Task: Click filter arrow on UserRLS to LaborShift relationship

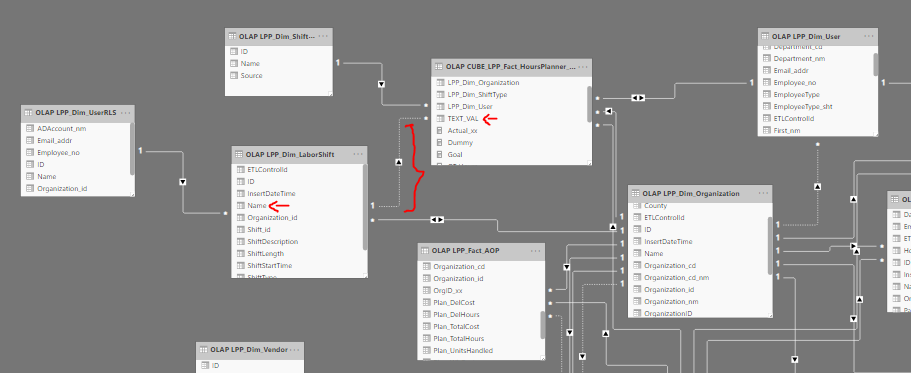Action: [183, 182]
